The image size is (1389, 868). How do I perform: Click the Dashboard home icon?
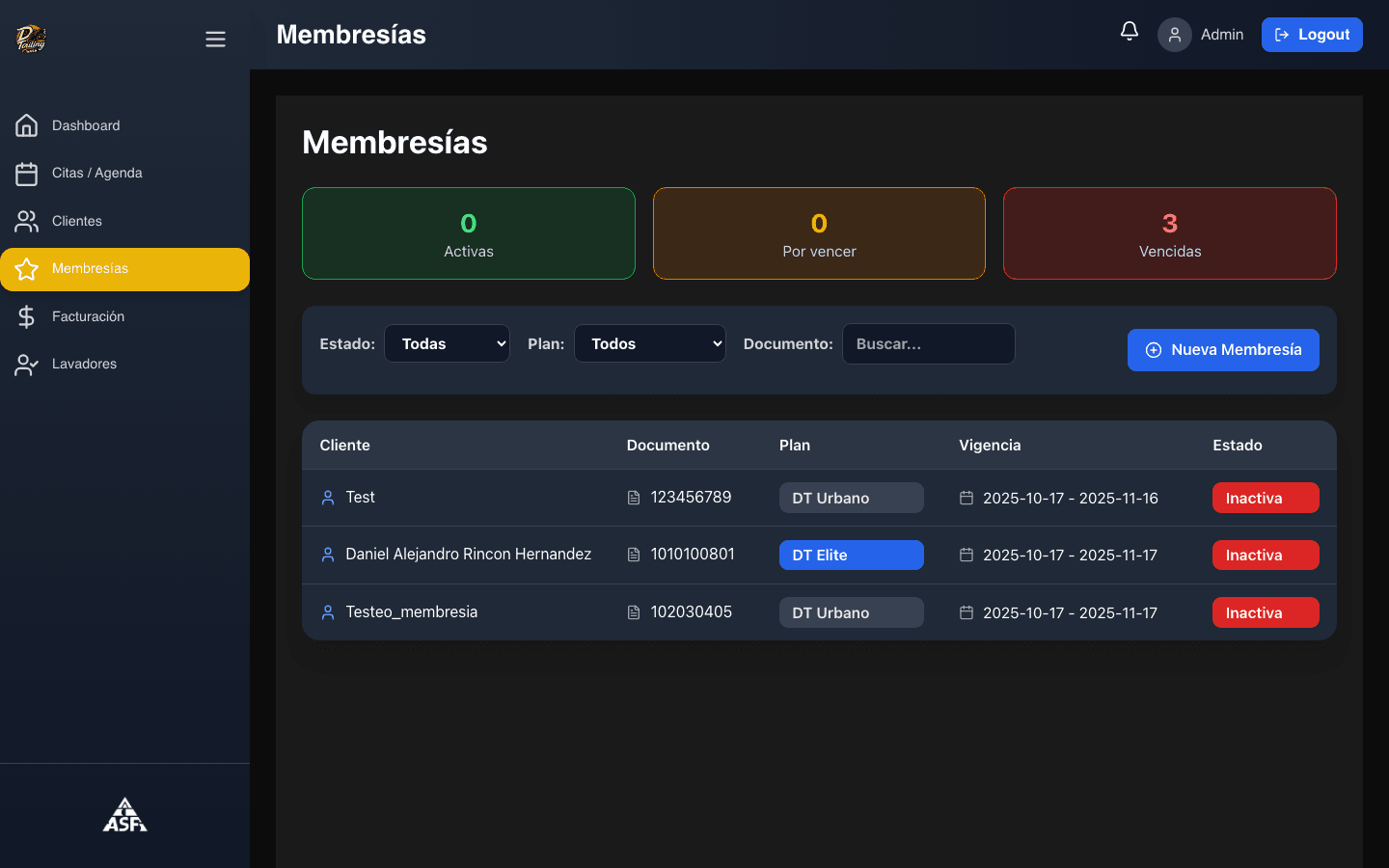pos(27,125)
